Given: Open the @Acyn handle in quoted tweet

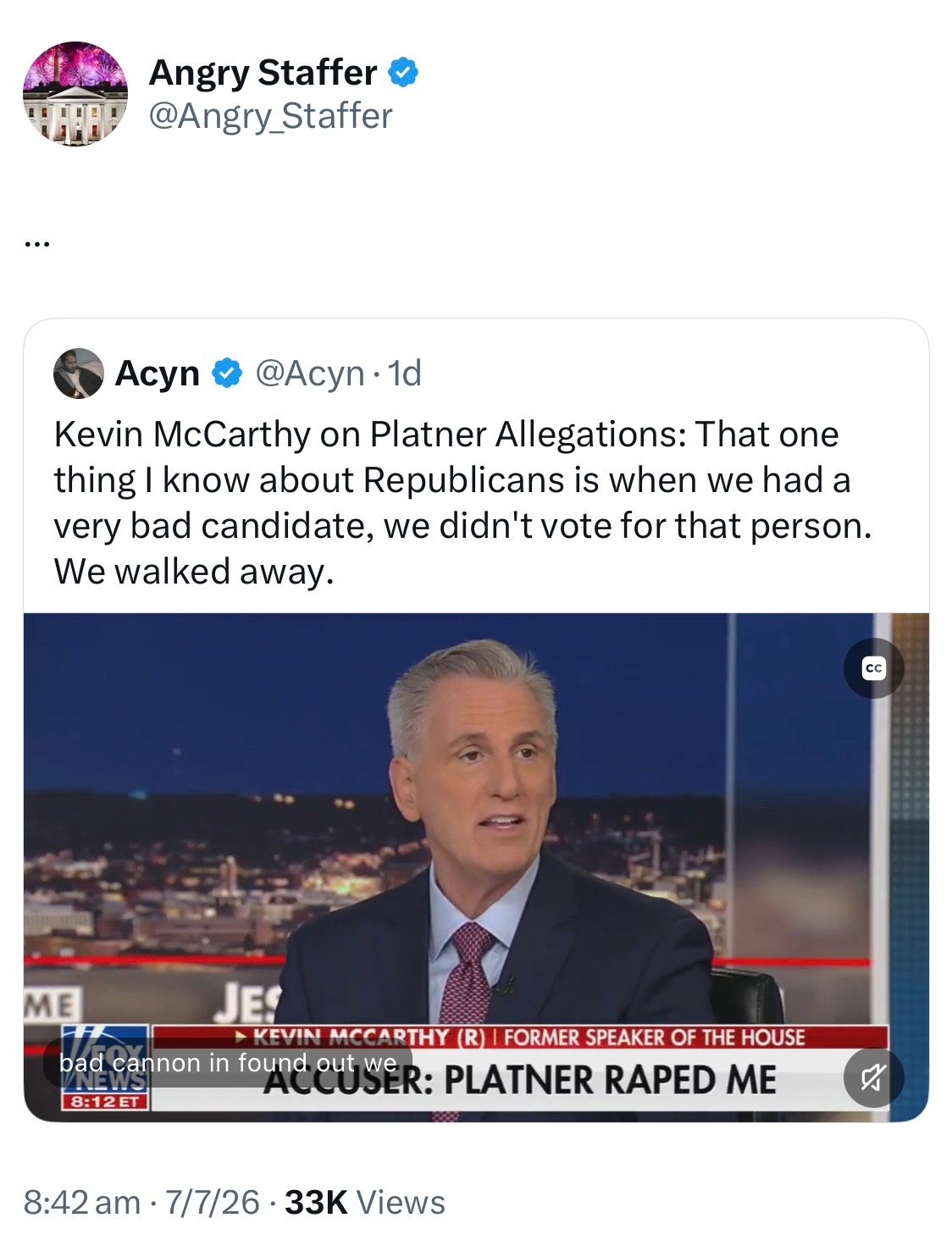Looking at the screenshot, I should 309,373.
